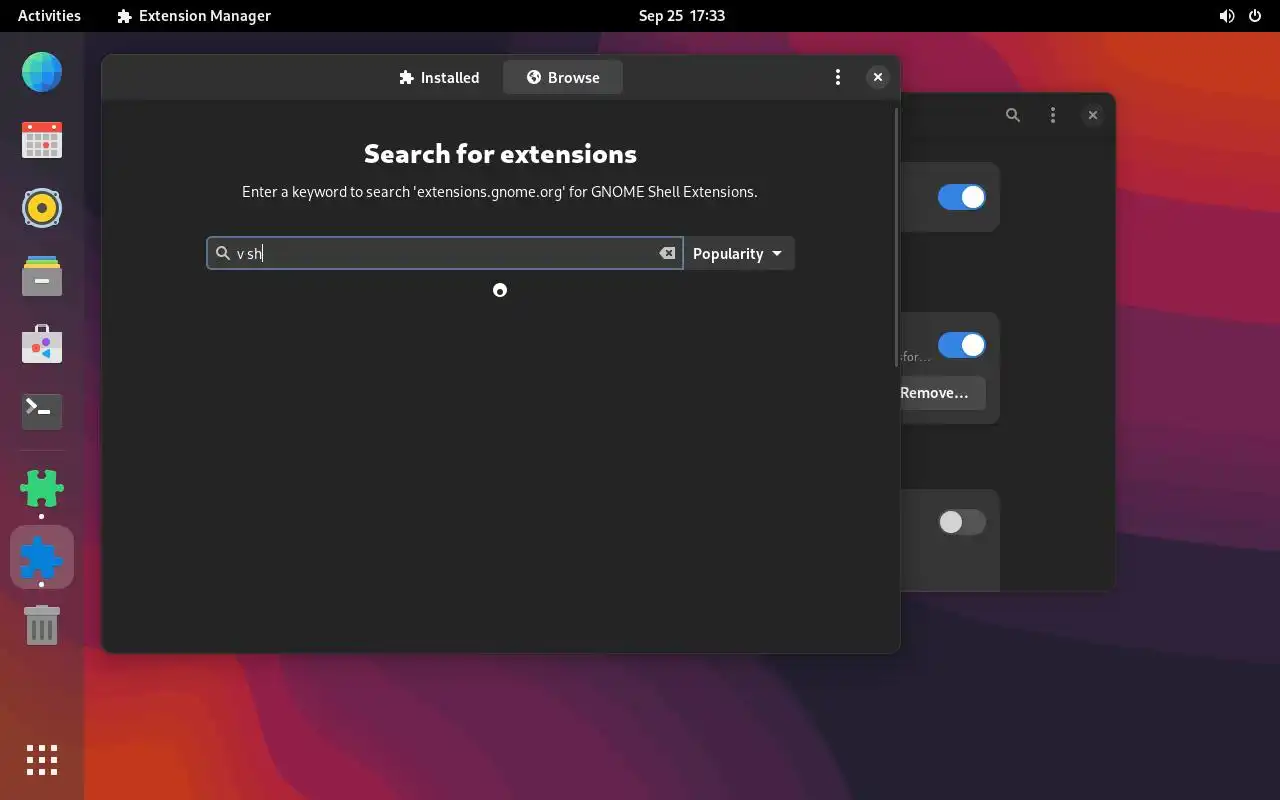The image size is (1280, 800).
Task: Enable the disabled bottom switch in background window
Action: click(x=961, y=522)
